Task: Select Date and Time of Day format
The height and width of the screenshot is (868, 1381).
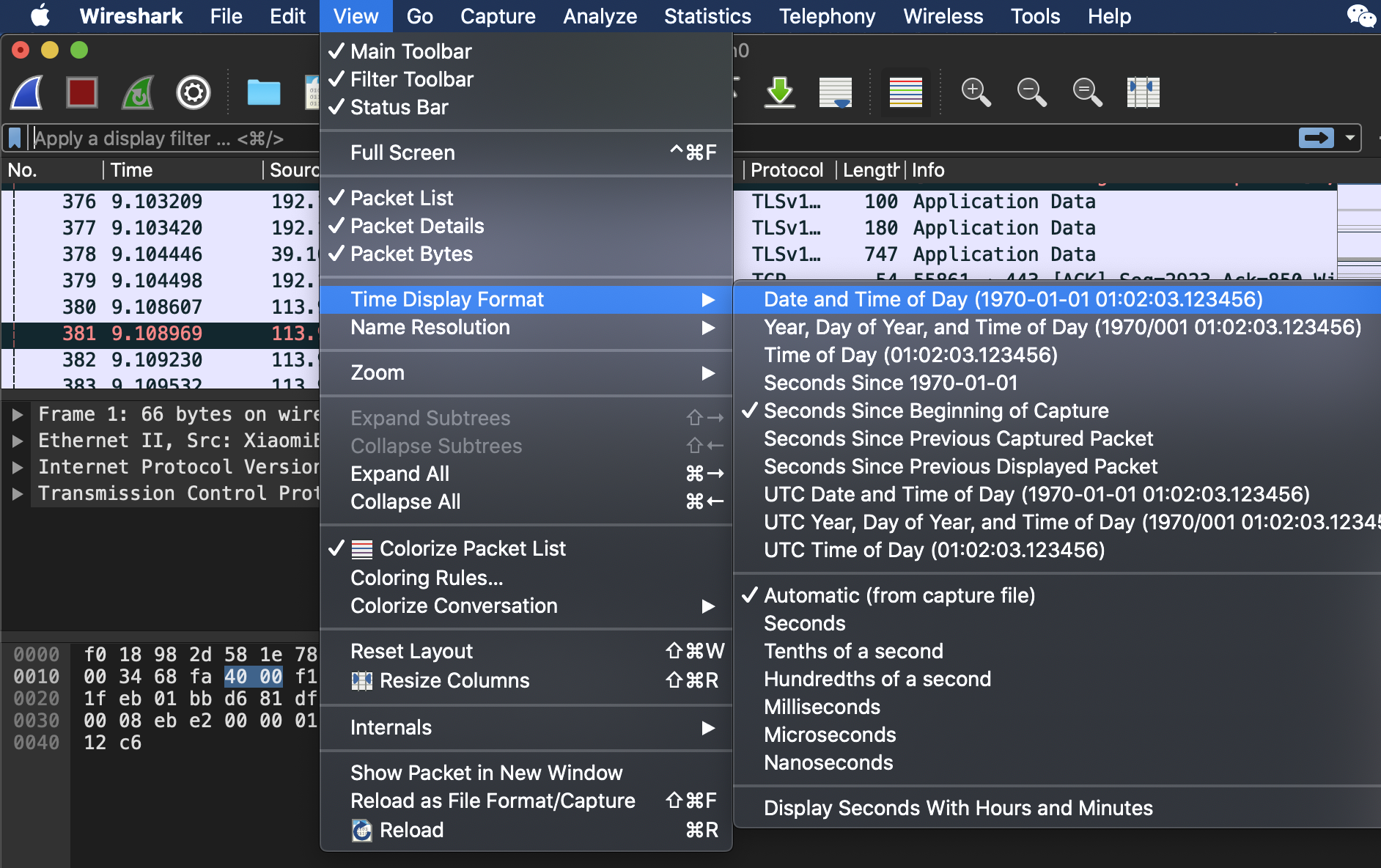Action: coord(1057,299)
